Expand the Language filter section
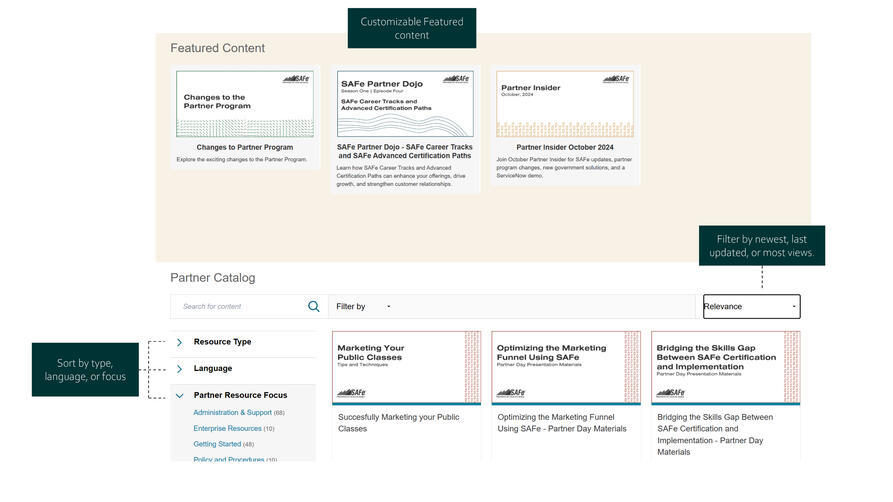Viewport: 893px width, 502px height. (212, 369)
